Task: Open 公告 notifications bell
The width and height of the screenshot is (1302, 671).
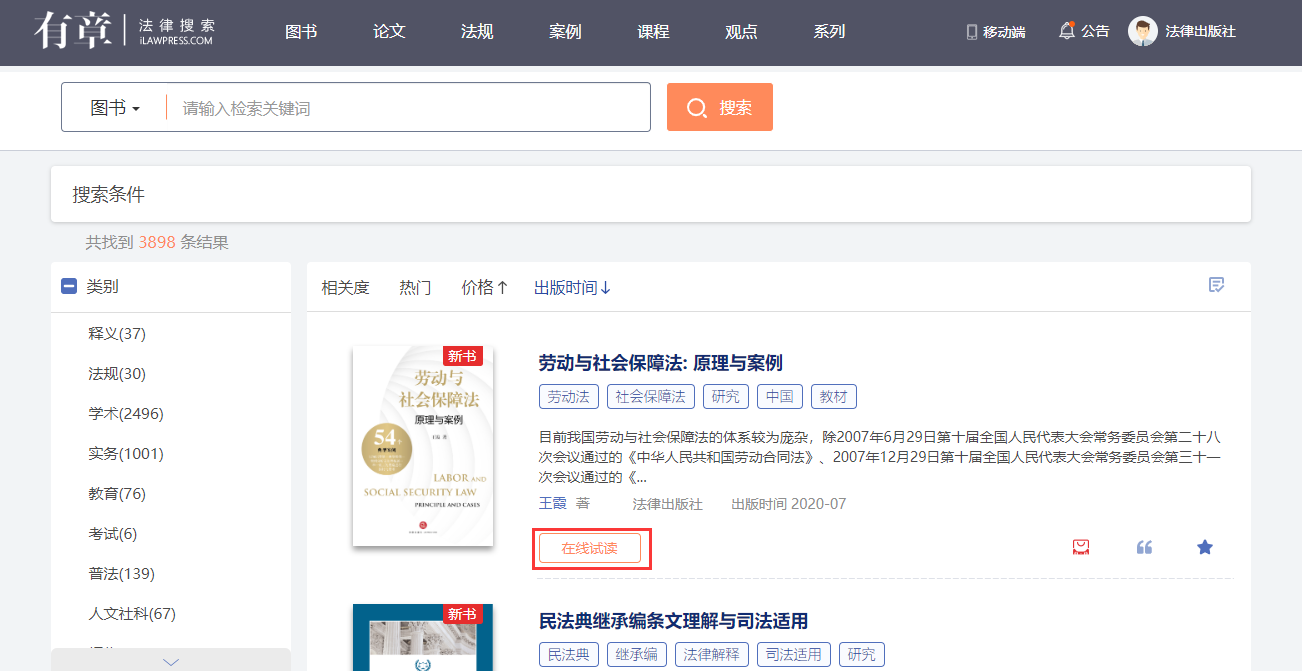Action: (1067, 31)
